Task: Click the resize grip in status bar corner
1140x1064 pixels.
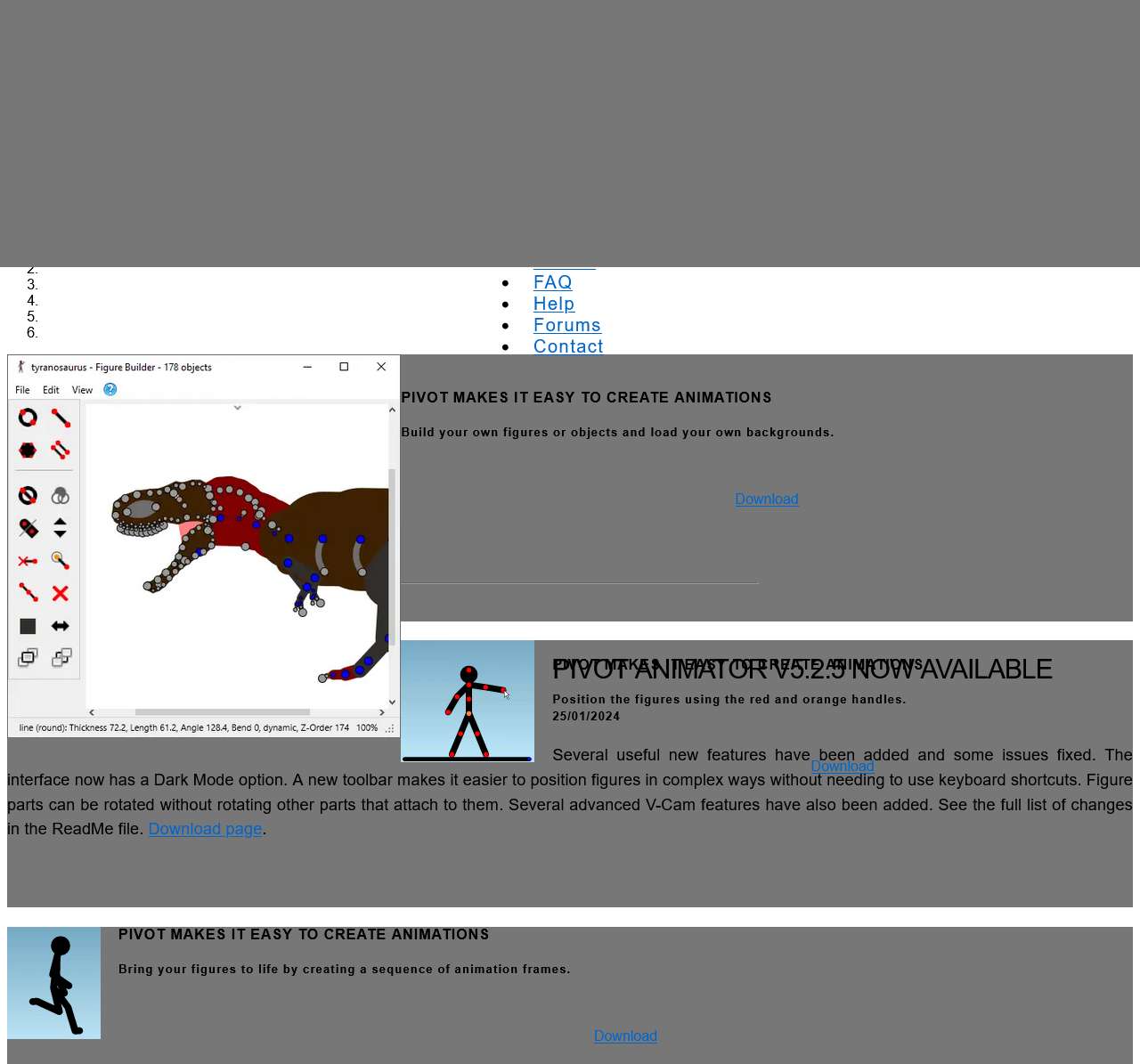Action: pos(389,728)
